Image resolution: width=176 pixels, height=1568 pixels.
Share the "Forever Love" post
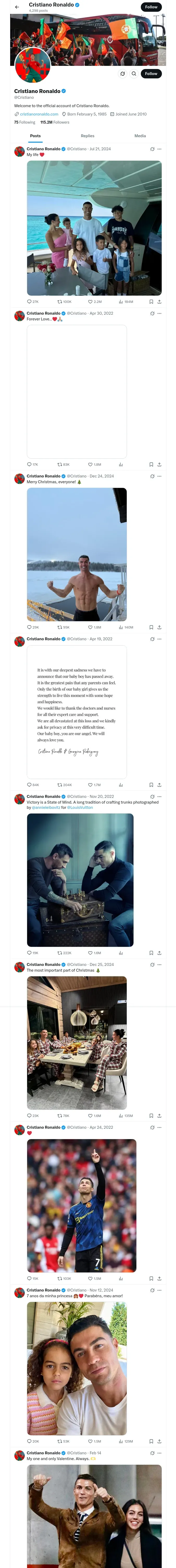(x=159, y=464)
